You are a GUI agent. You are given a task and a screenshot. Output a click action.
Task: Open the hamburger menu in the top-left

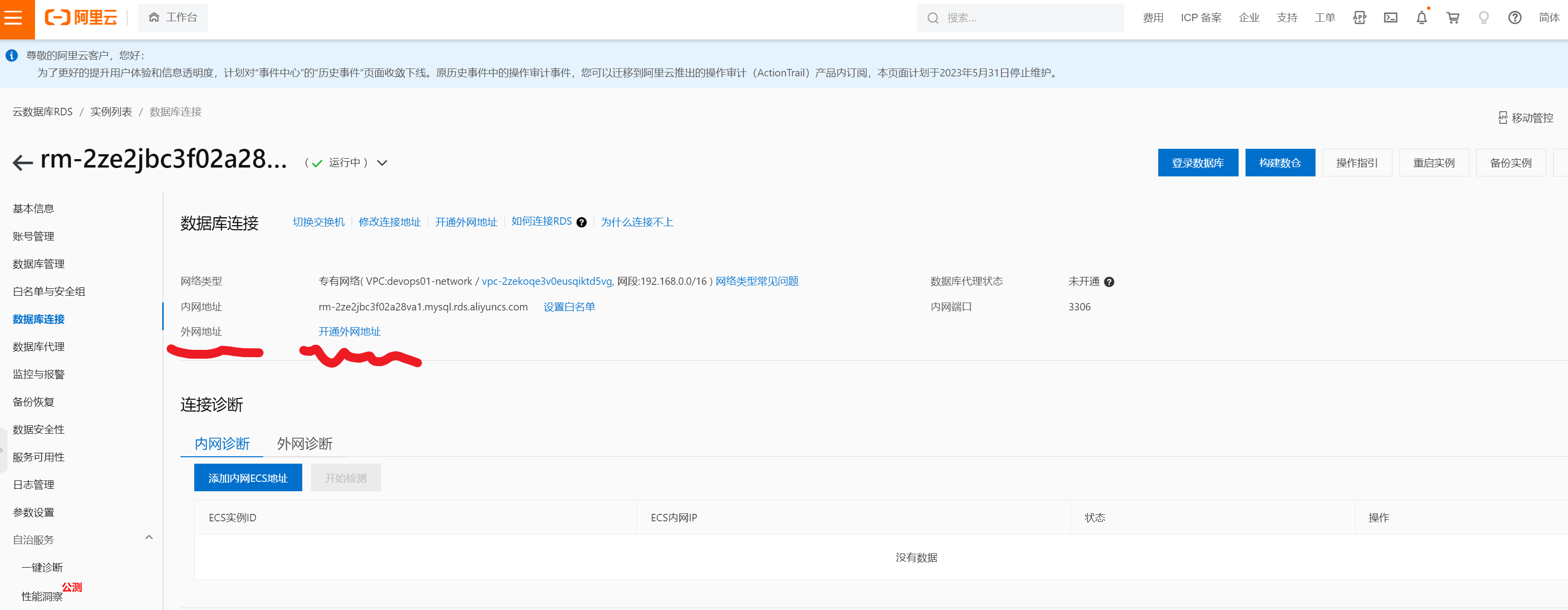click(x=13, y=18)
